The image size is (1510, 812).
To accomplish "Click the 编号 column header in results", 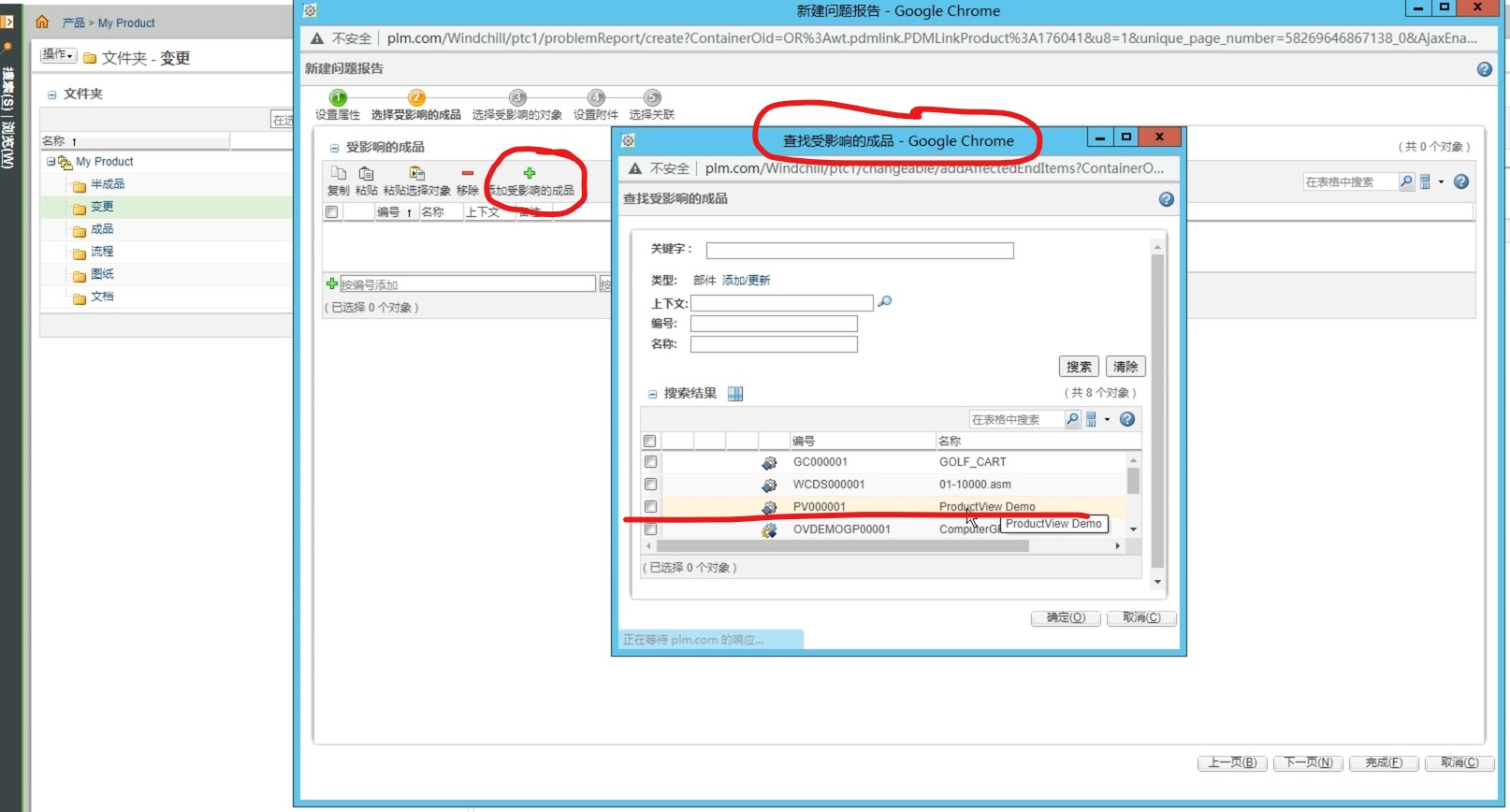I will tap(862, 441).
